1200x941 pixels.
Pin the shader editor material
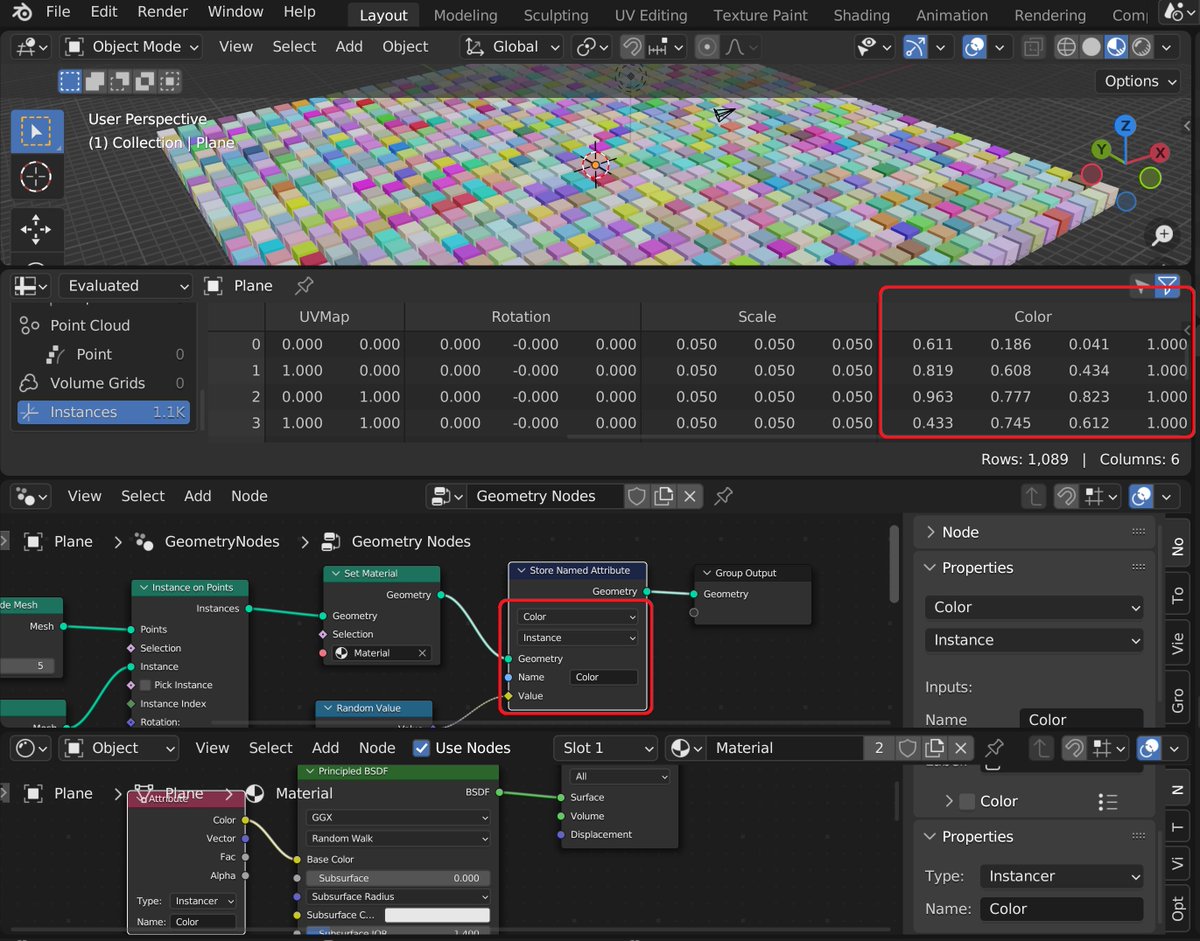[994, 748]
